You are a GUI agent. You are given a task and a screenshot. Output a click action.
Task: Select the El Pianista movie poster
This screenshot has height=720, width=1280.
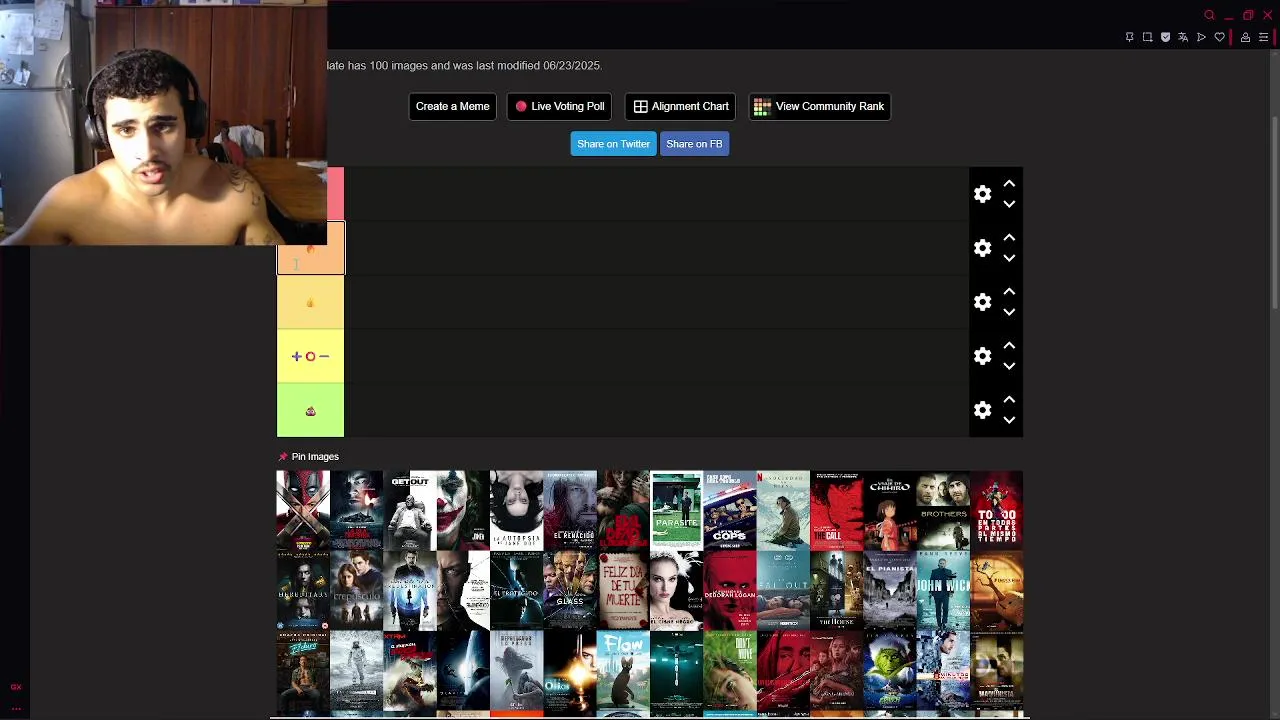tap(890, 590)
